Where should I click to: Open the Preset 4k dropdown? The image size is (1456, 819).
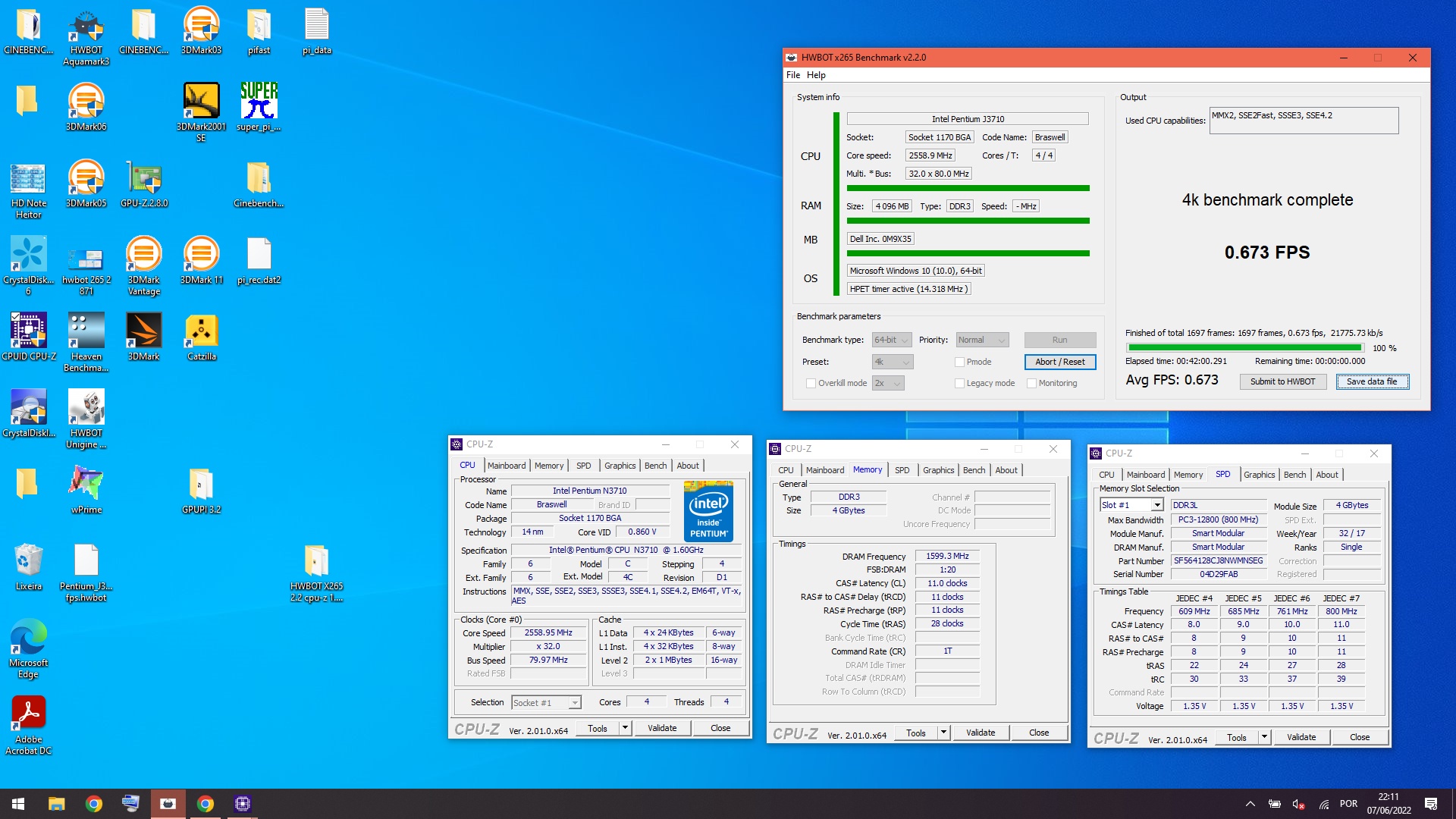pyautogui.click(x=892, y=362)
